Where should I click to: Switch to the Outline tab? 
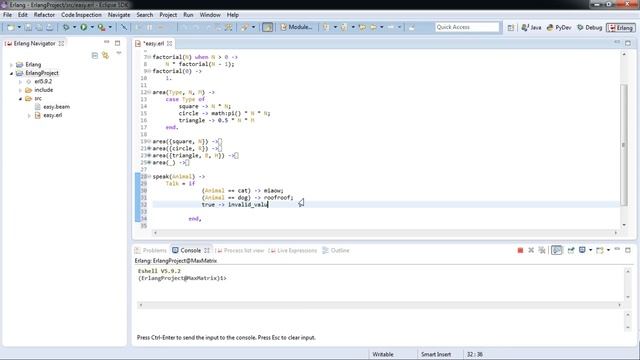[336, 250]
